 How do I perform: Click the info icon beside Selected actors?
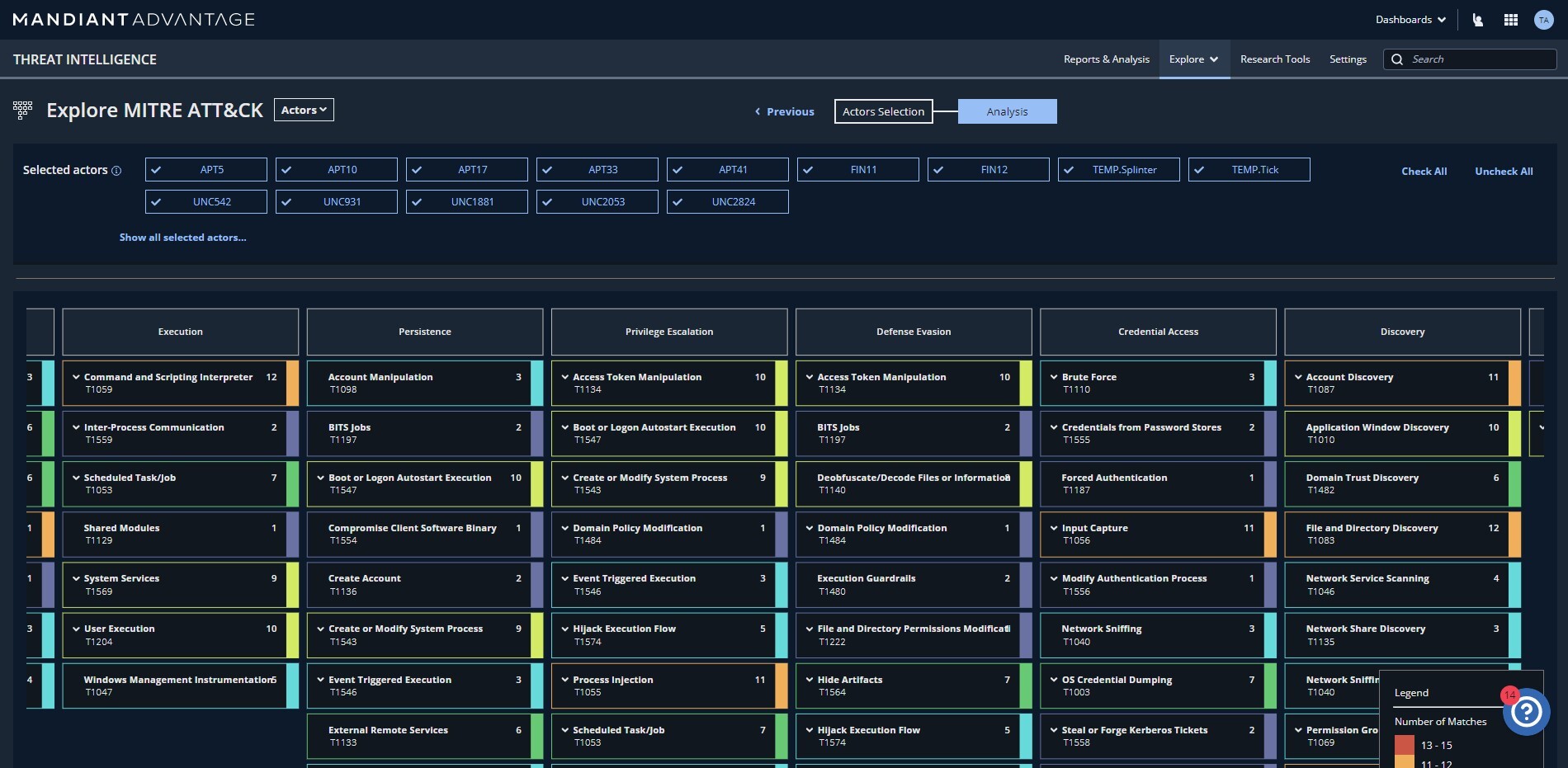(116, 171)
